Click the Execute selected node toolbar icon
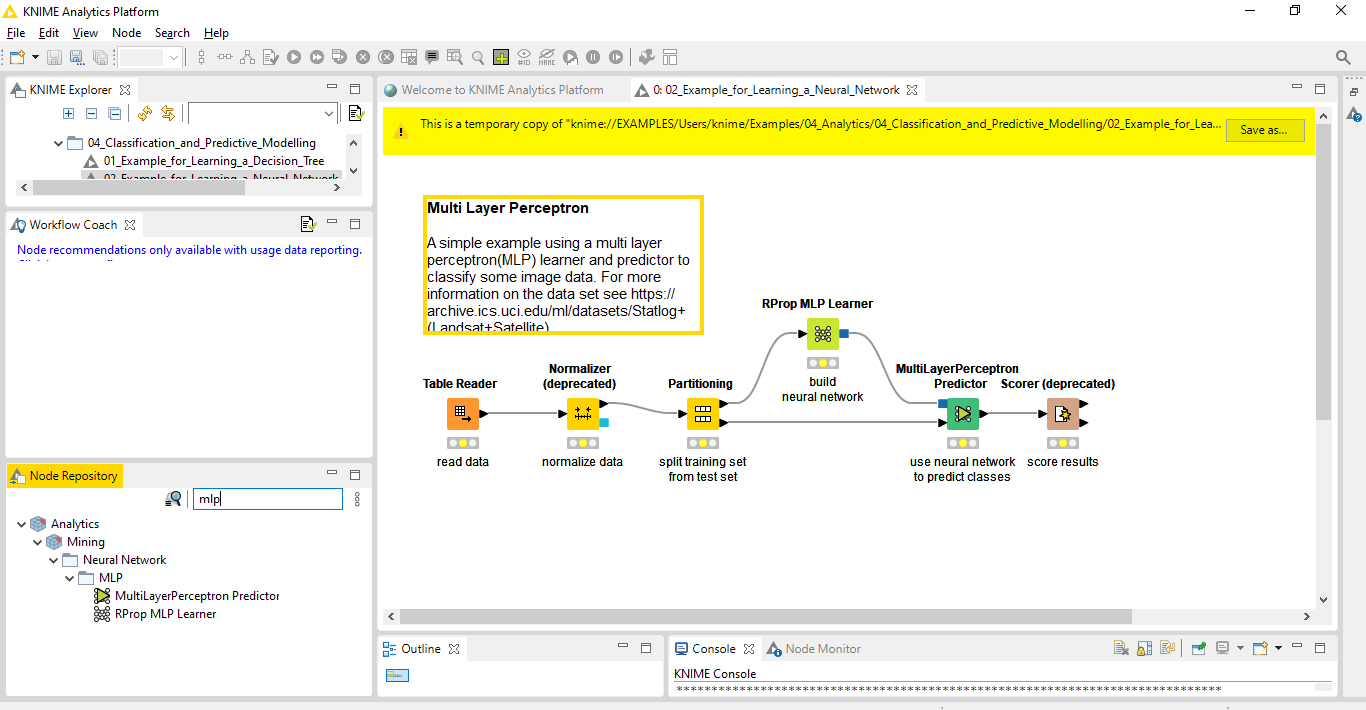 [294, 58]
